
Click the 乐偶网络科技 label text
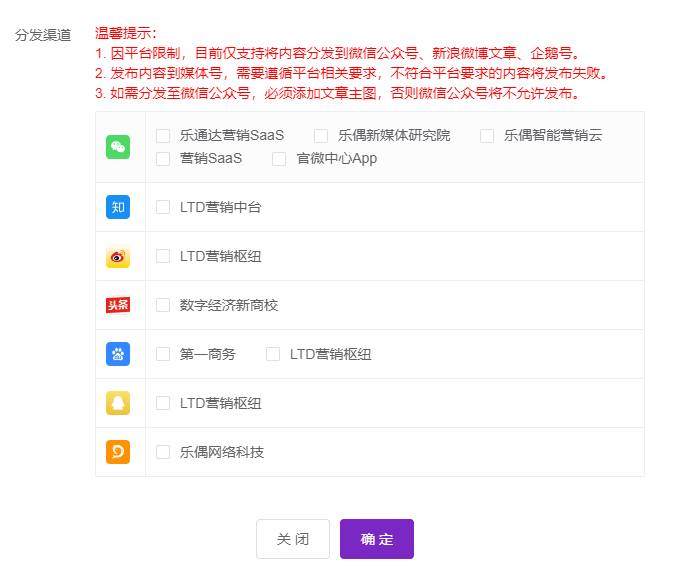click(222, 453)
